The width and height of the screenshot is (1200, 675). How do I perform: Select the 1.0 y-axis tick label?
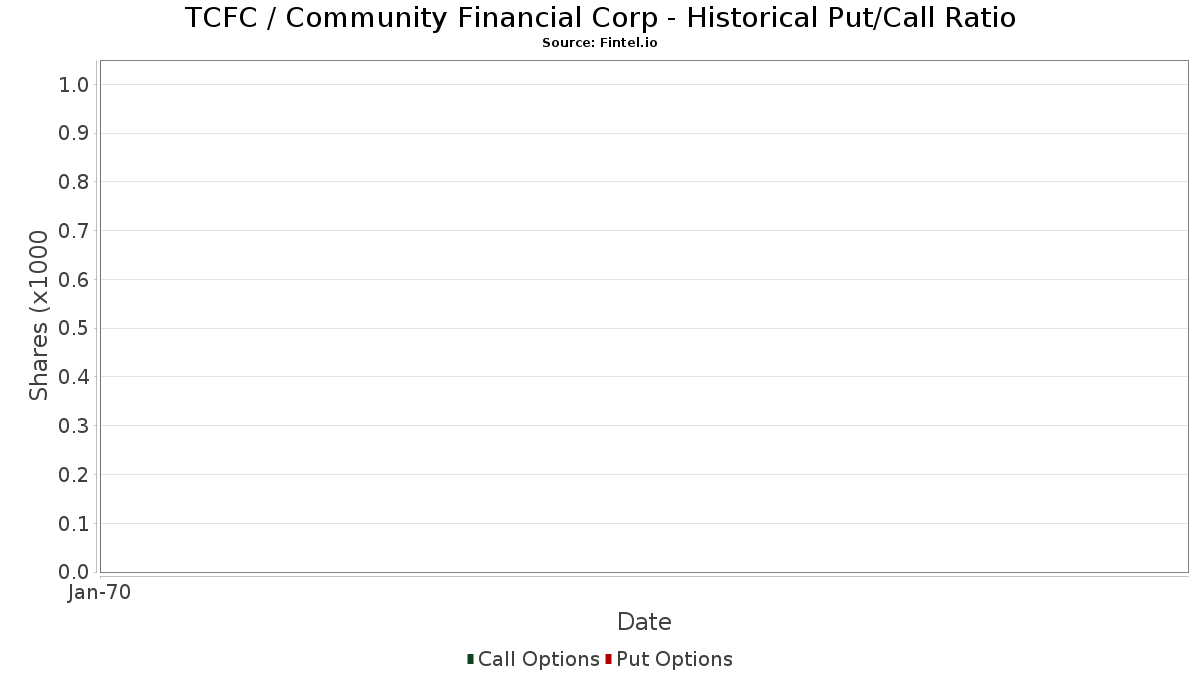click(x=74, y=85)
